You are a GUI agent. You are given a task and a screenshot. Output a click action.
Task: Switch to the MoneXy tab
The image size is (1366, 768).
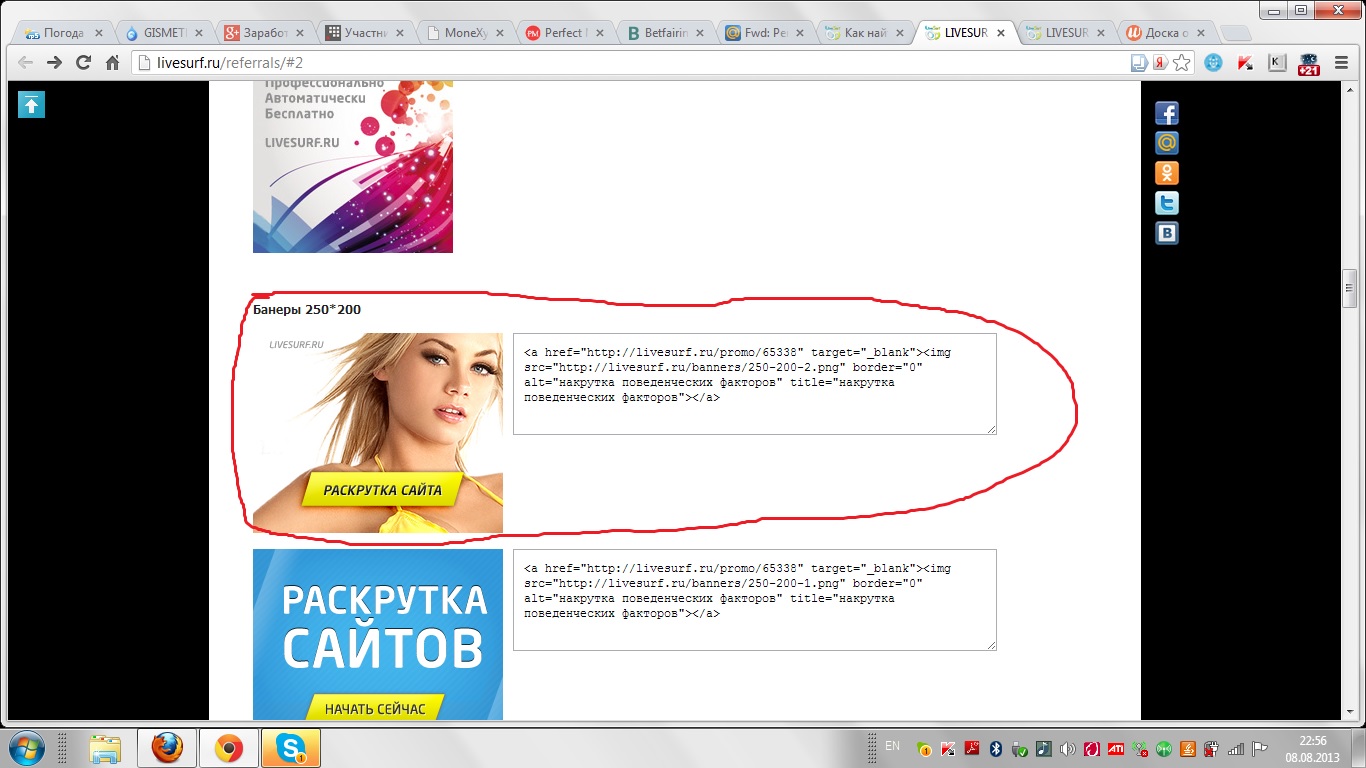pyautogui.click(x=466, y=33)
